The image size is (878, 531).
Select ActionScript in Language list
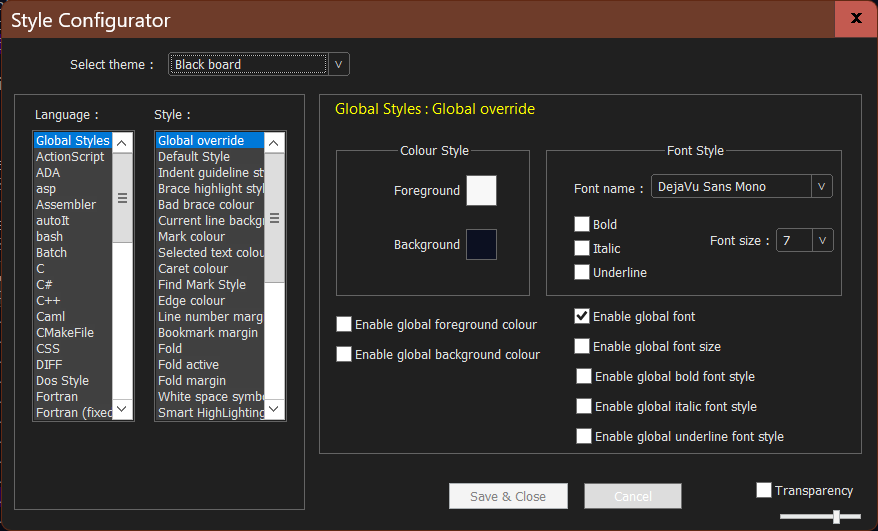click(73, 157)
